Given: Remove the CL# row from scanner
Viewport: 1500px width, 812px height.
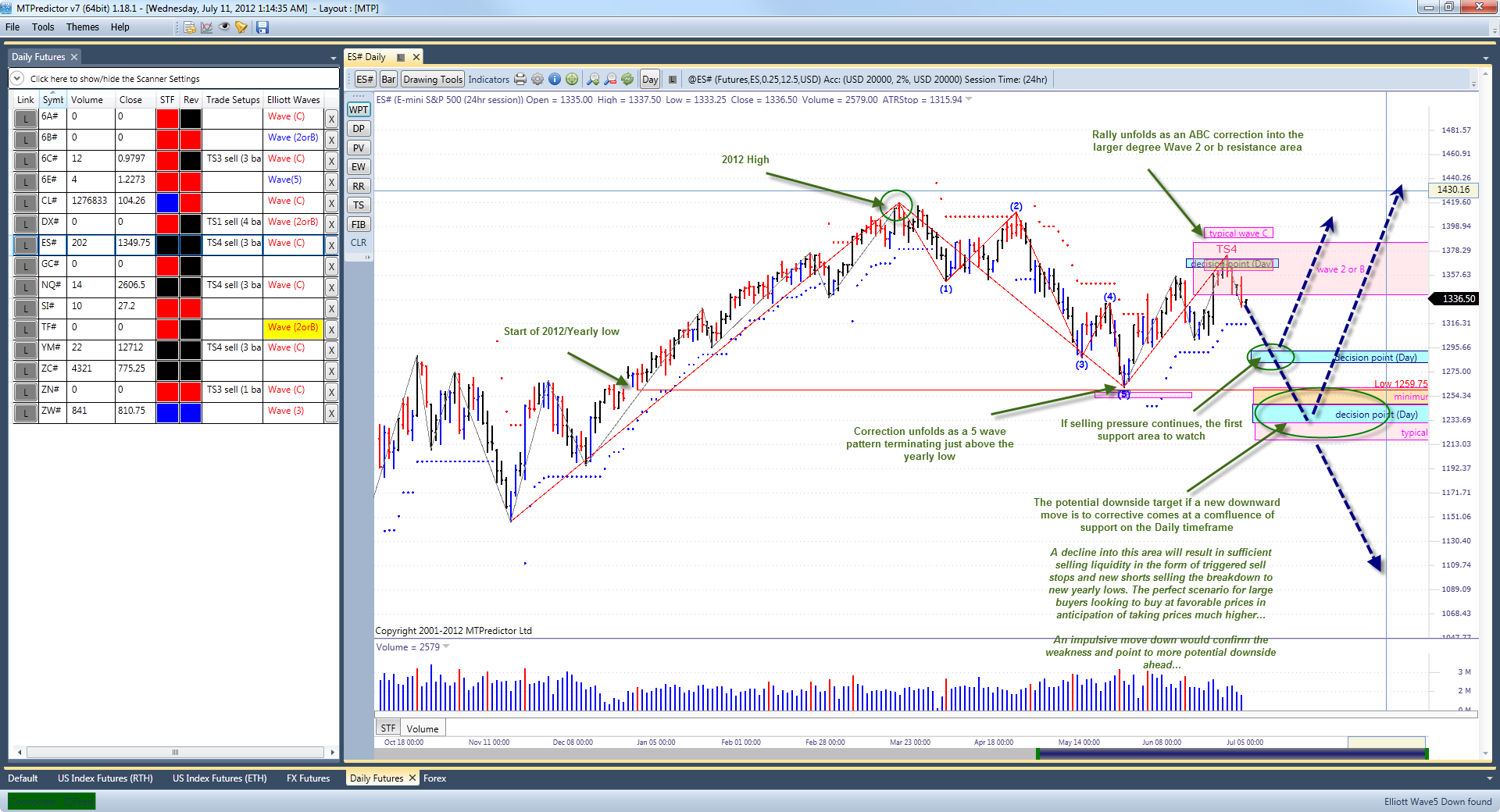Looking at the screenshot, I should coord(331,203).
